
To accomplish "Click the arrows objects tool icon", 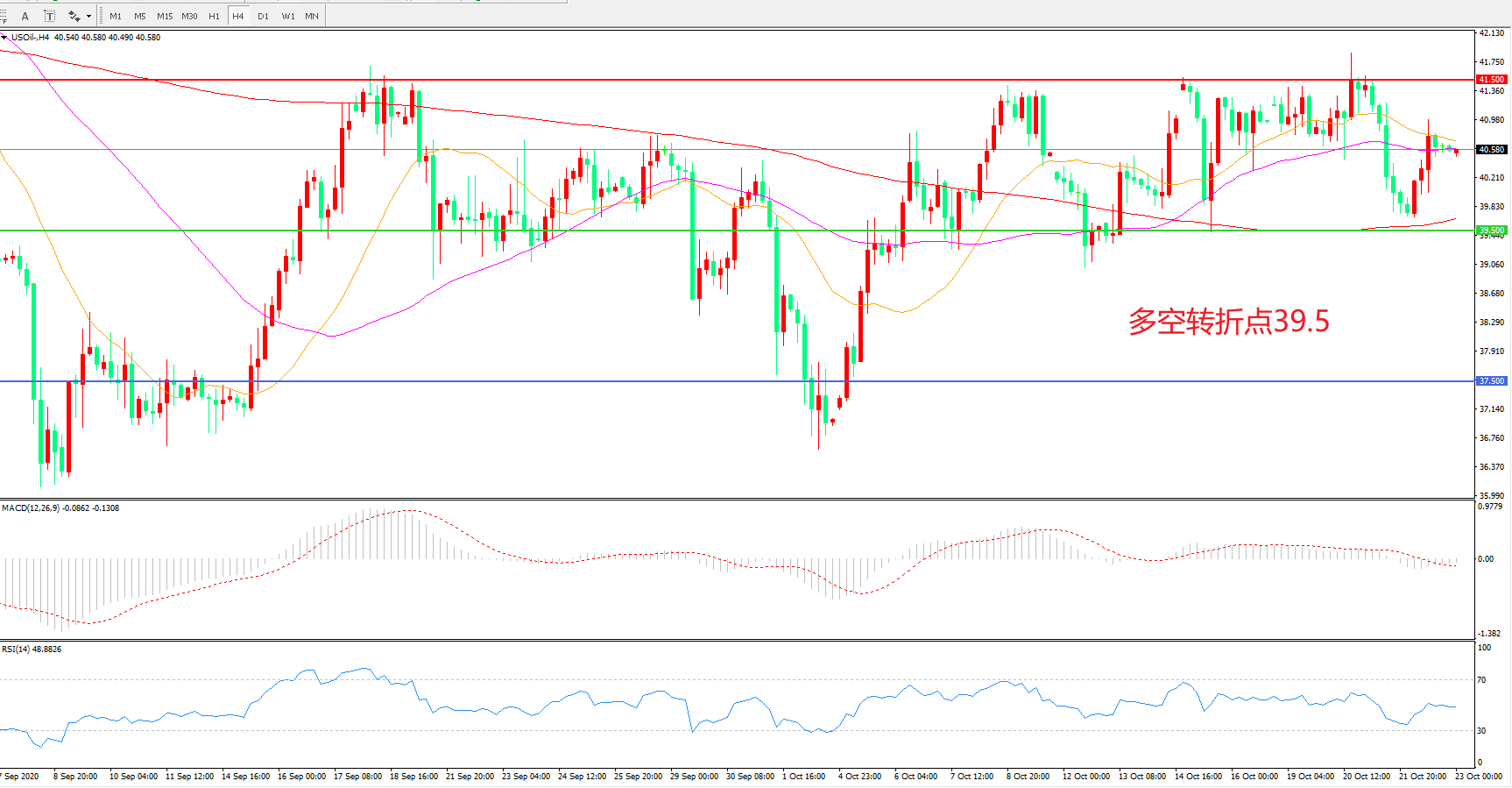I will (74, 16).
